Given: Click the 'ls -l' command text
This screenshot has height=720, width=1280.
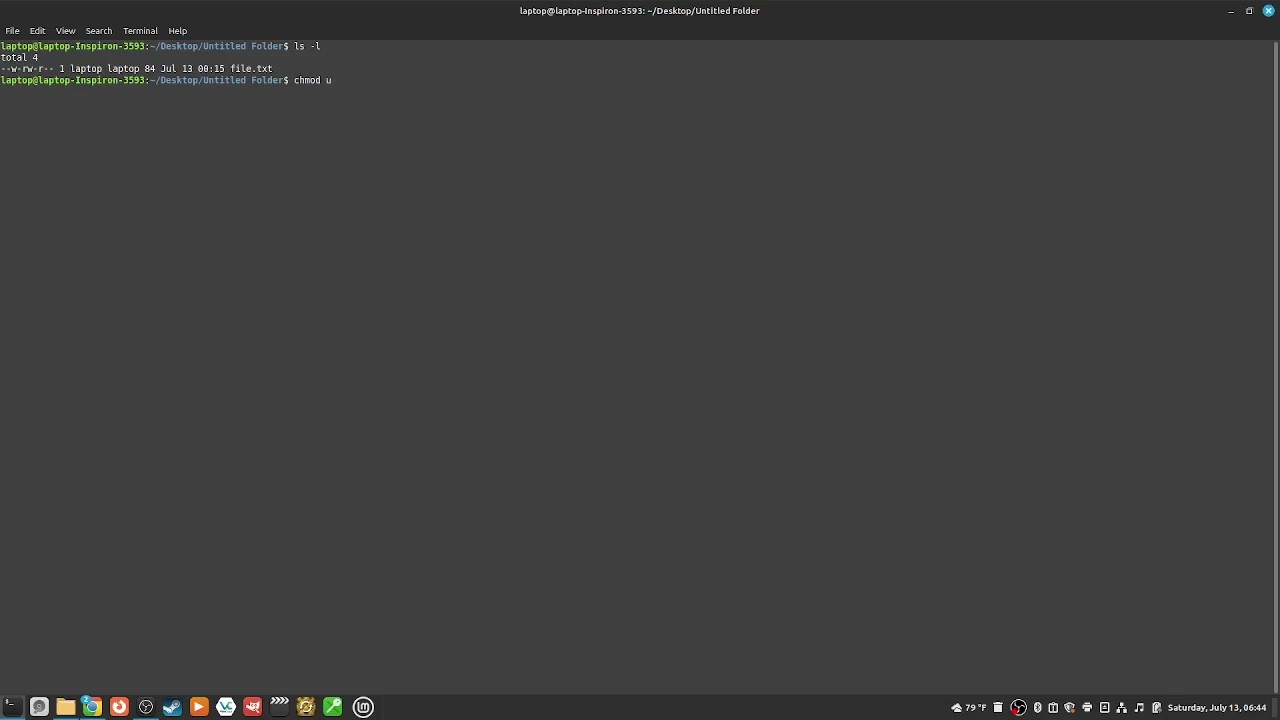Looking at the screenshot, I should pyautogui.click(x=307, y=46).
